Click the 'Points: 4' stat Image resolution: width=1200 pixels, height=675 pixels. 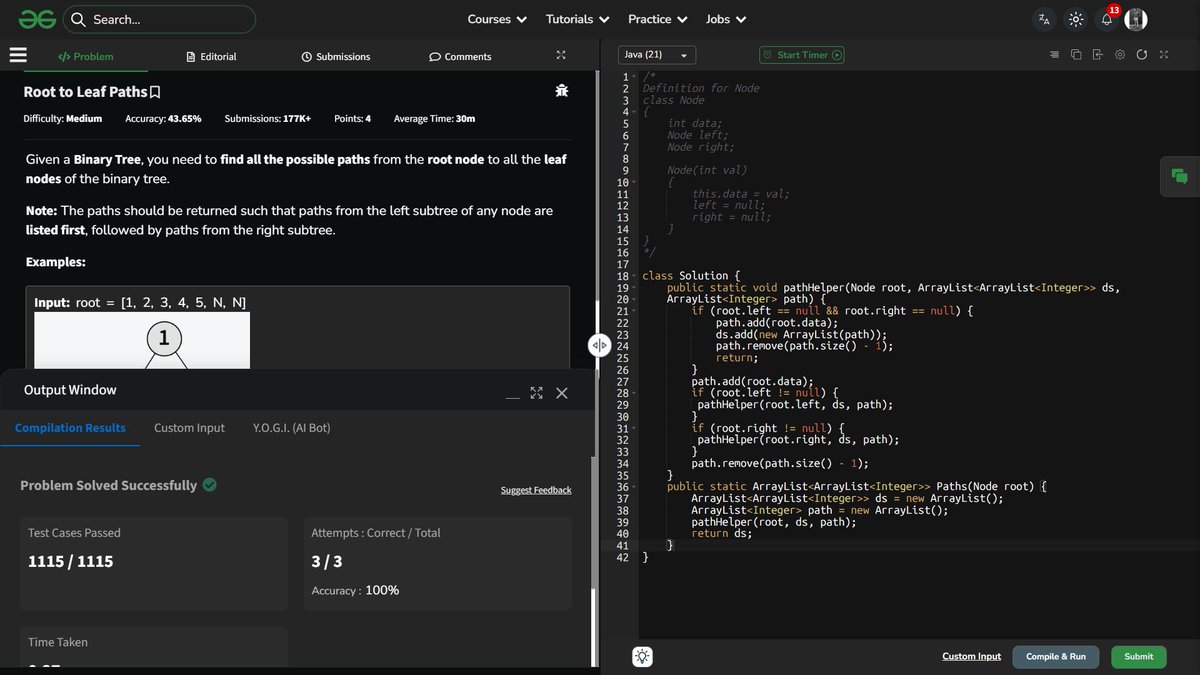[x=352, y=119]
